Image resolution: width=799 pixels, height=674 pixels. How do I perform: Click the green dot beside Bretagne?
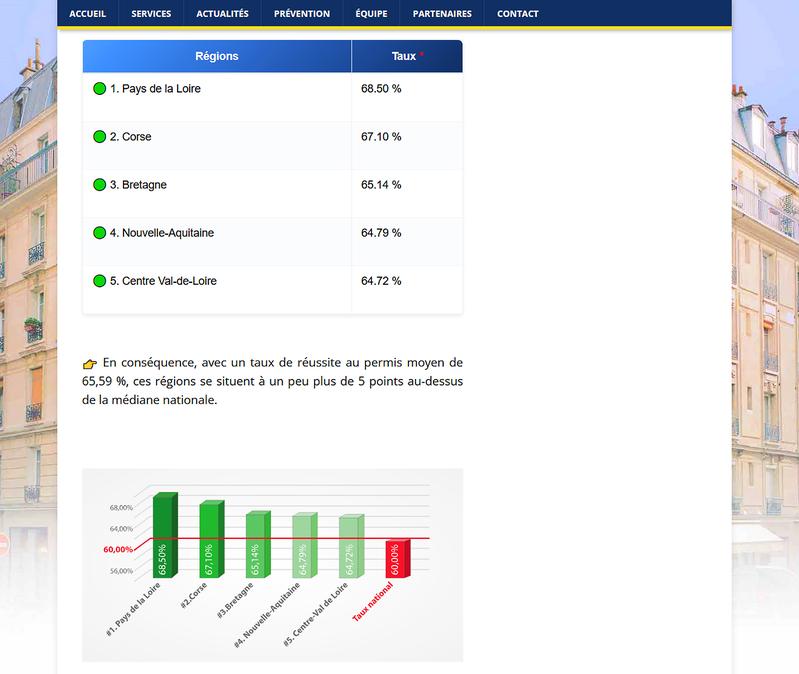point(100,185)
